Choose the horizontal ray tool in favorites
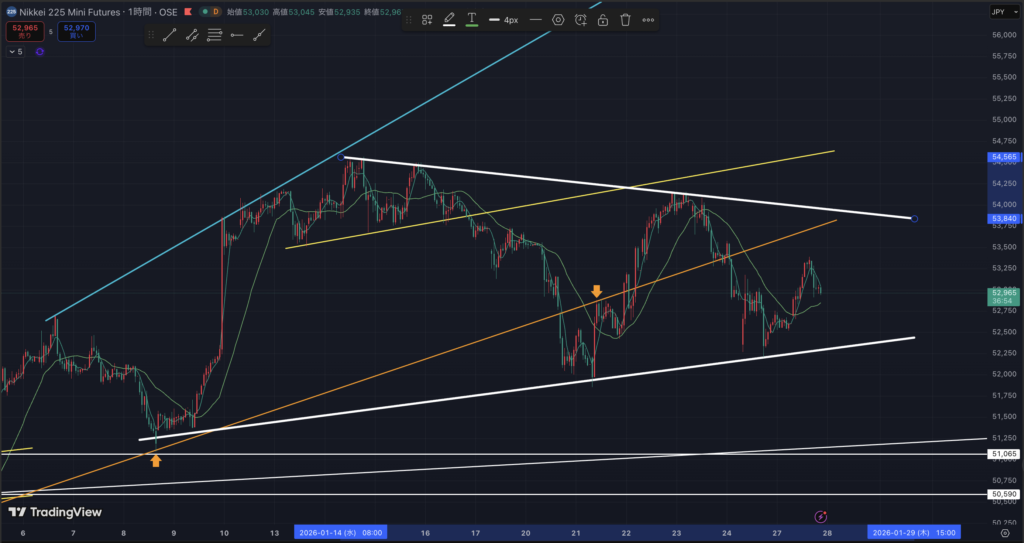 point(237,35)
